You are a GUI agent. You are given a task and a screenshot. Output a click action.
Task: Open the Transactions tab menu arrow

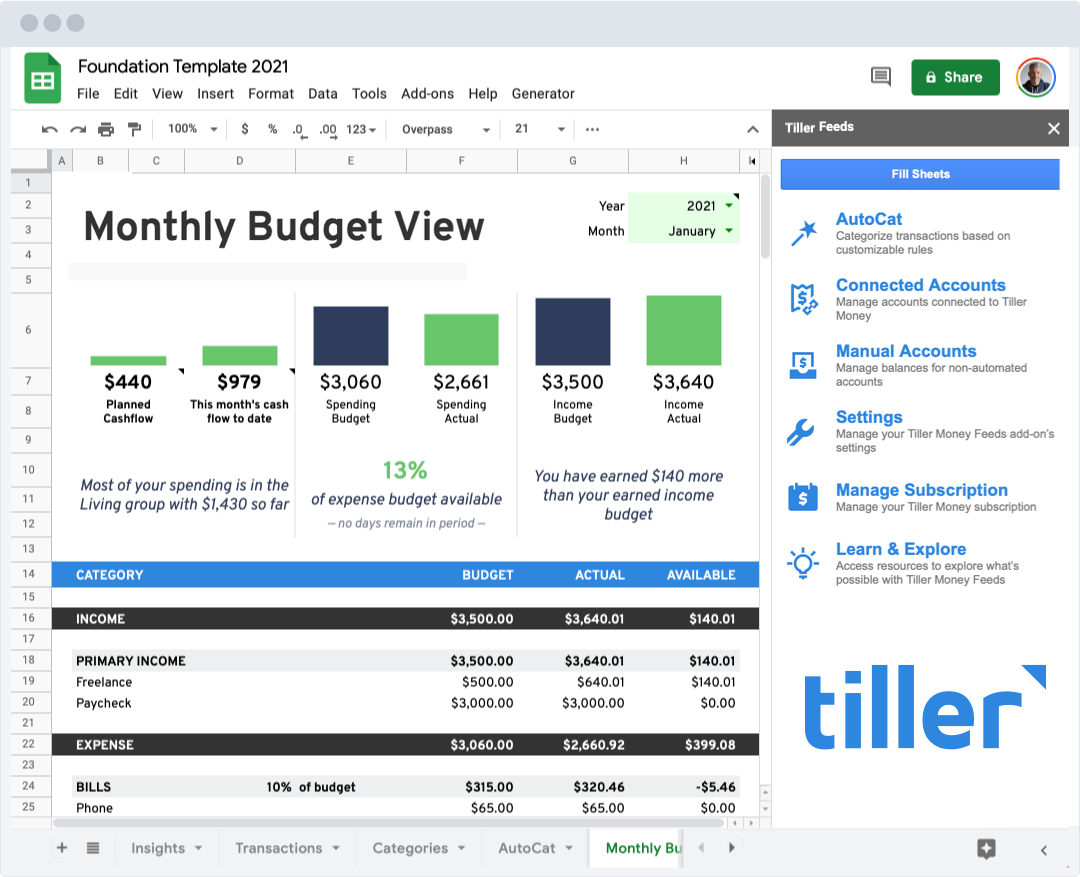click(336, 848)
